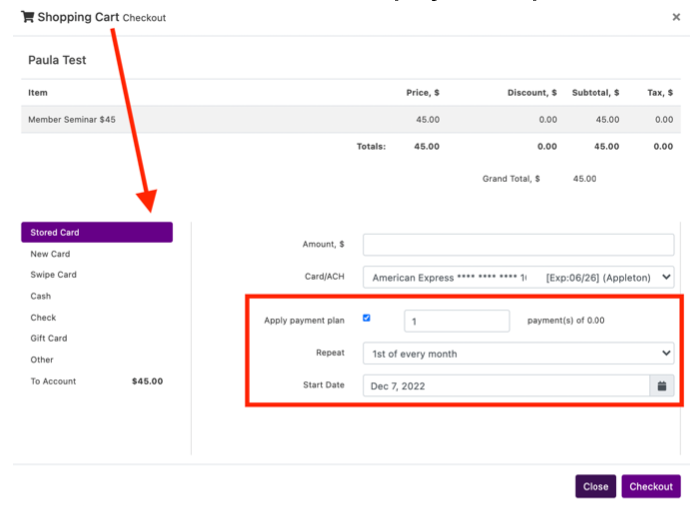This screenshot has height=506, width=699.
Task: Open the Start Date calendar picker icon
Action: (662, 386)
